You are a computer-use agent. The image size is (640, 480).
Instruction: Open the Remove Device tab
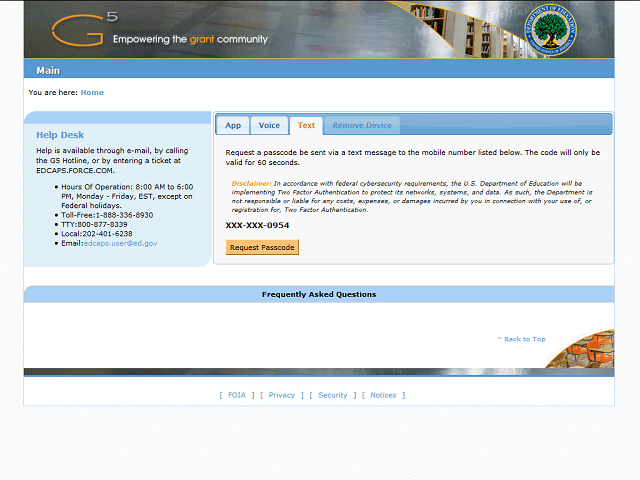pyautogui.click(x=362, y=125)
